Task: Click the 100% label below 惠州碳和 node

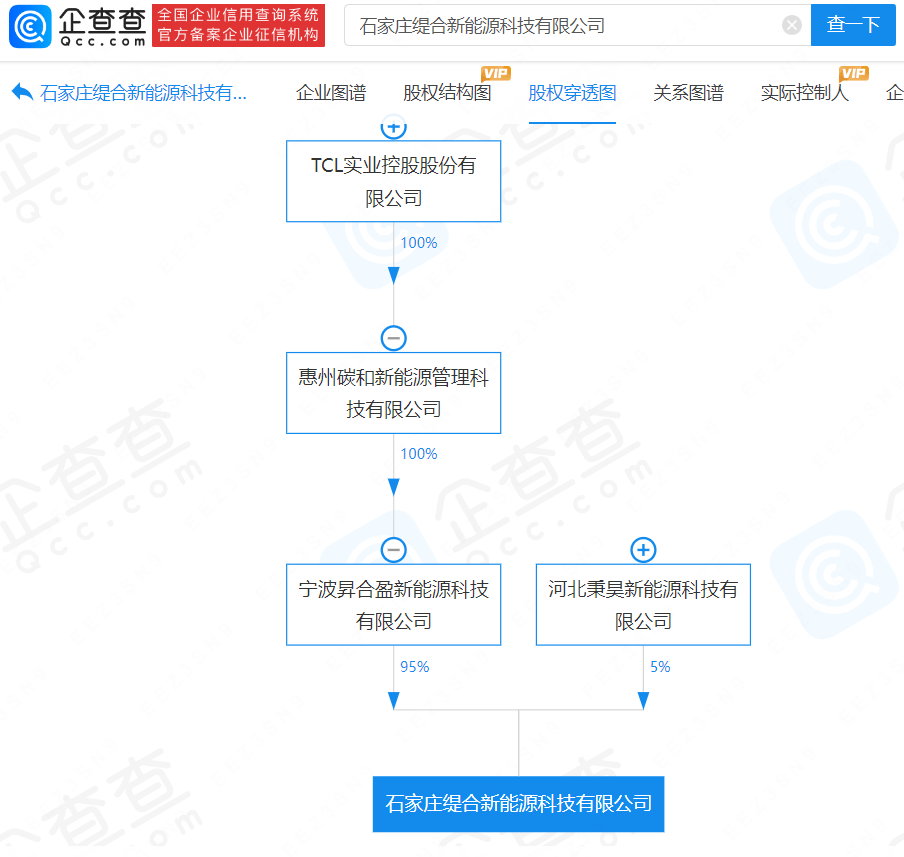Action: click(419, 454)
